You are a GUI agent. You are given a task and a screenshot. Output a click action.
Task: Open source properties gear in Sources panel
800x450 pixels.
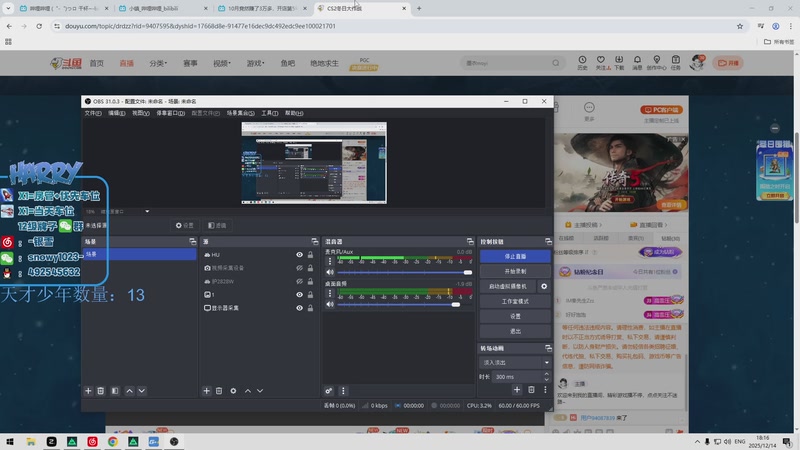point(233,391)
